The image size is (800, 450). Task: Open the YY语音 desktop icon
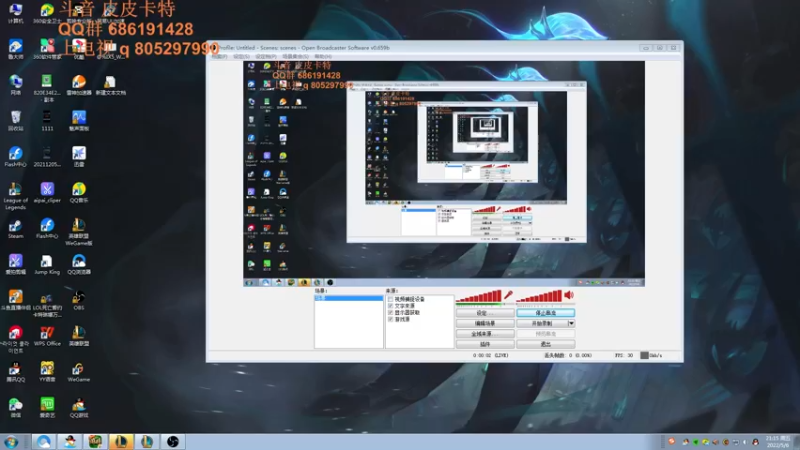coord(47,372)
